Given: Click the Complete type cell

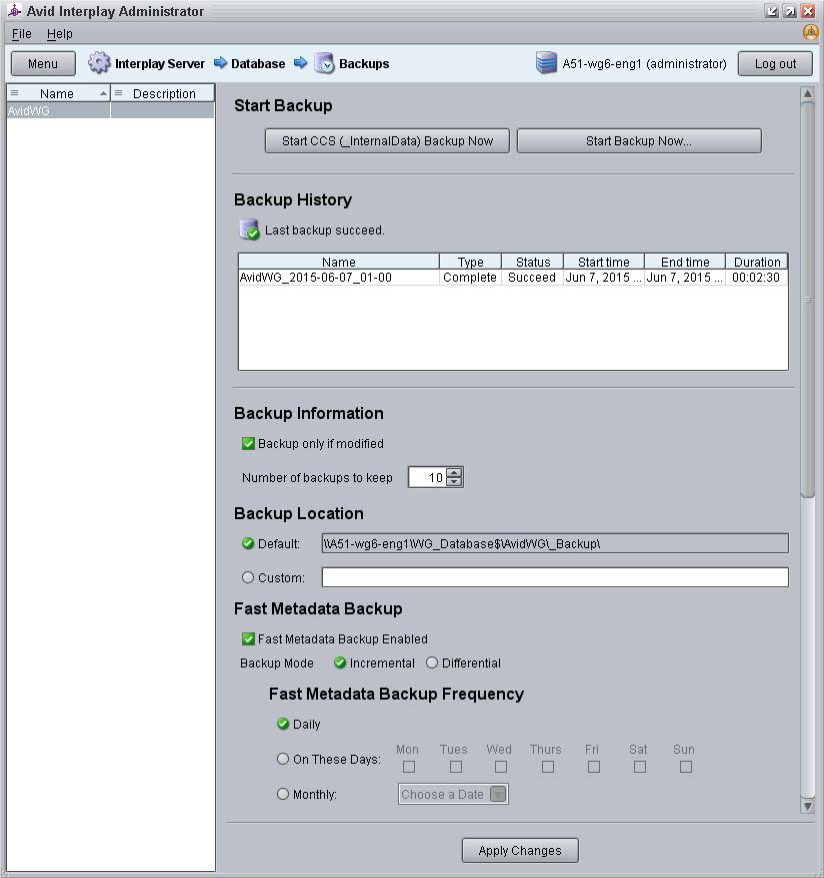Looking at the screenshot, I should click(x=470, y=277).
